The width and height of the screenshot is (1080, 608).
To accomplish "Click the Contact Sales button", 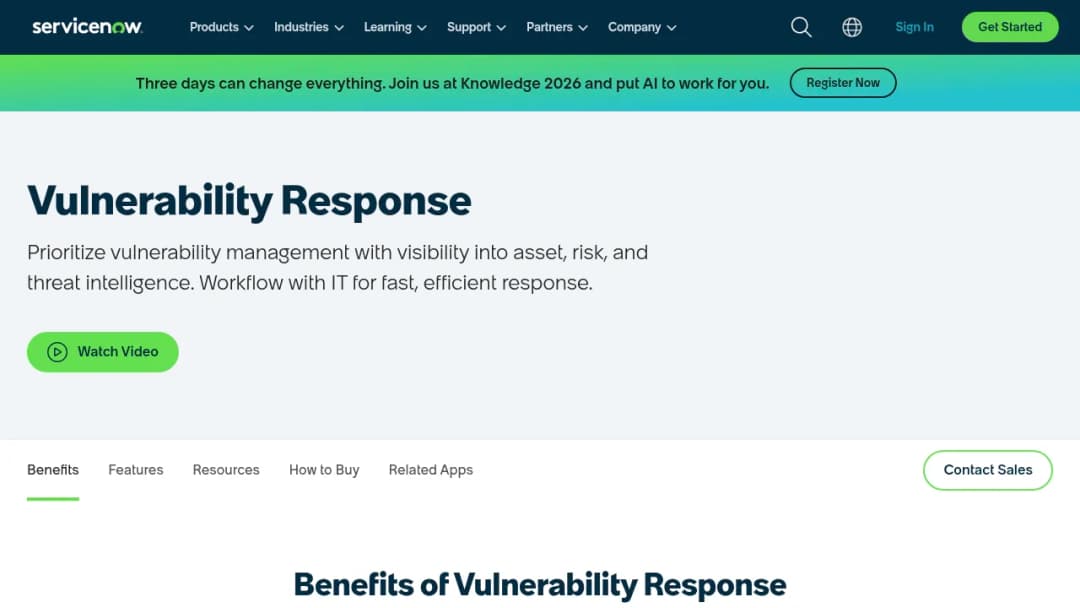I will click(987, 470).
